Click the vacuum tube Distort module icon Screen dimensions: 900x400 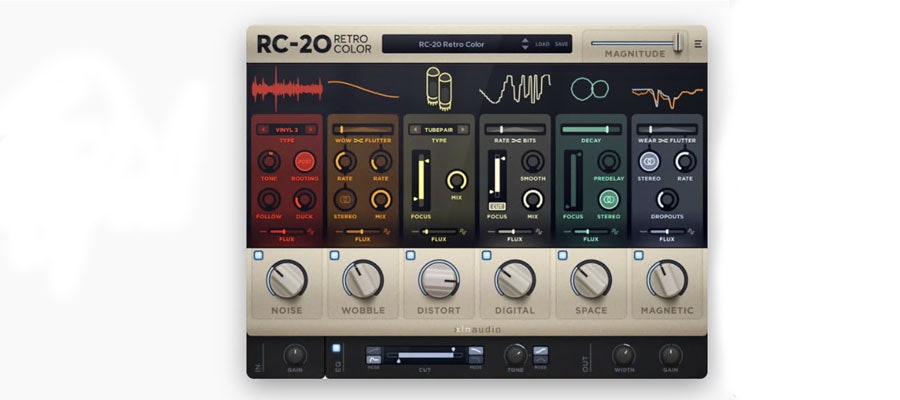click(x=439, y=90)
